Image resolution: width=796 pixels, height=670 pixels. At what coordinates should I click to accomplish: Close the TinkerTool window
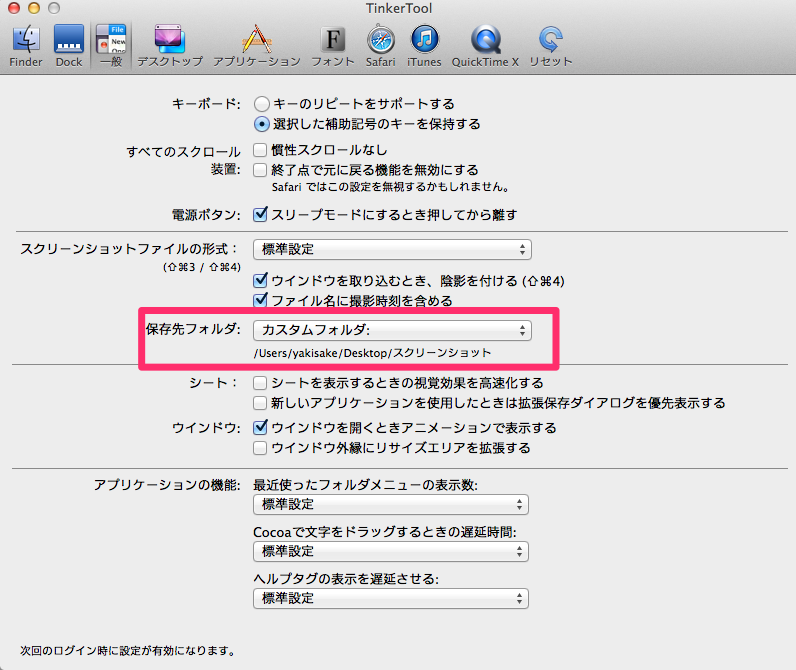(14, 8)
